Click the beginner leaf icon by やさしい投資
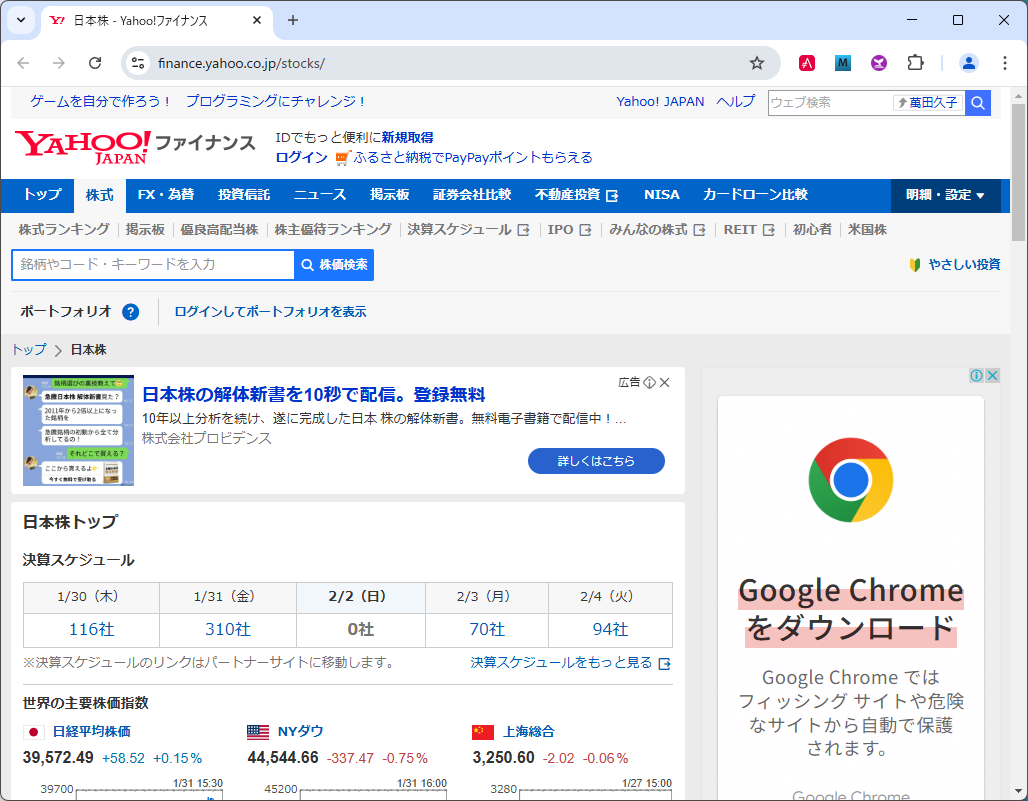This screenshot has height=801, width=1028. click(x=915, y=265)
